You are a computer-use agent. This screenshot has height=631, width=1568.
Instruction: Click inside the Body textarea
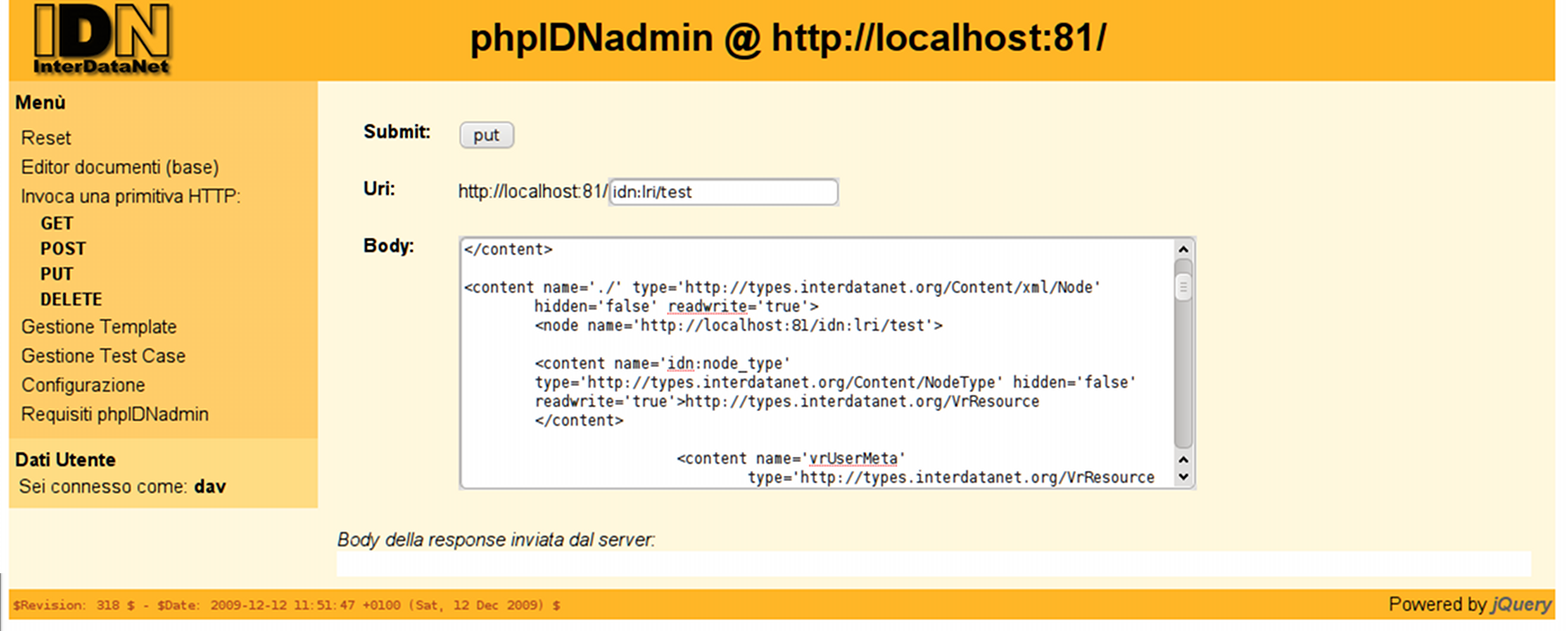[x=817, y=363]
